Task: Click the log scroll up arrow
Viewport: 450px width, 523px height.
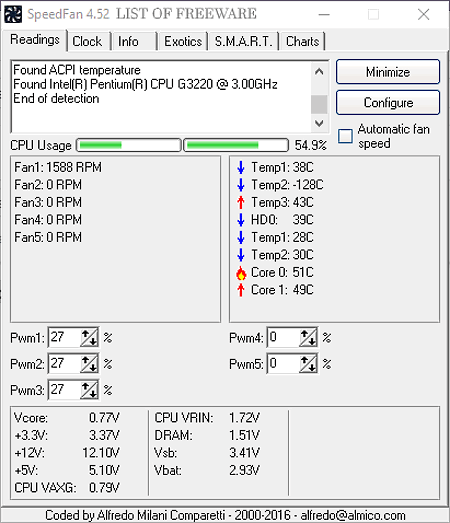Action: [x=319, y=71]
